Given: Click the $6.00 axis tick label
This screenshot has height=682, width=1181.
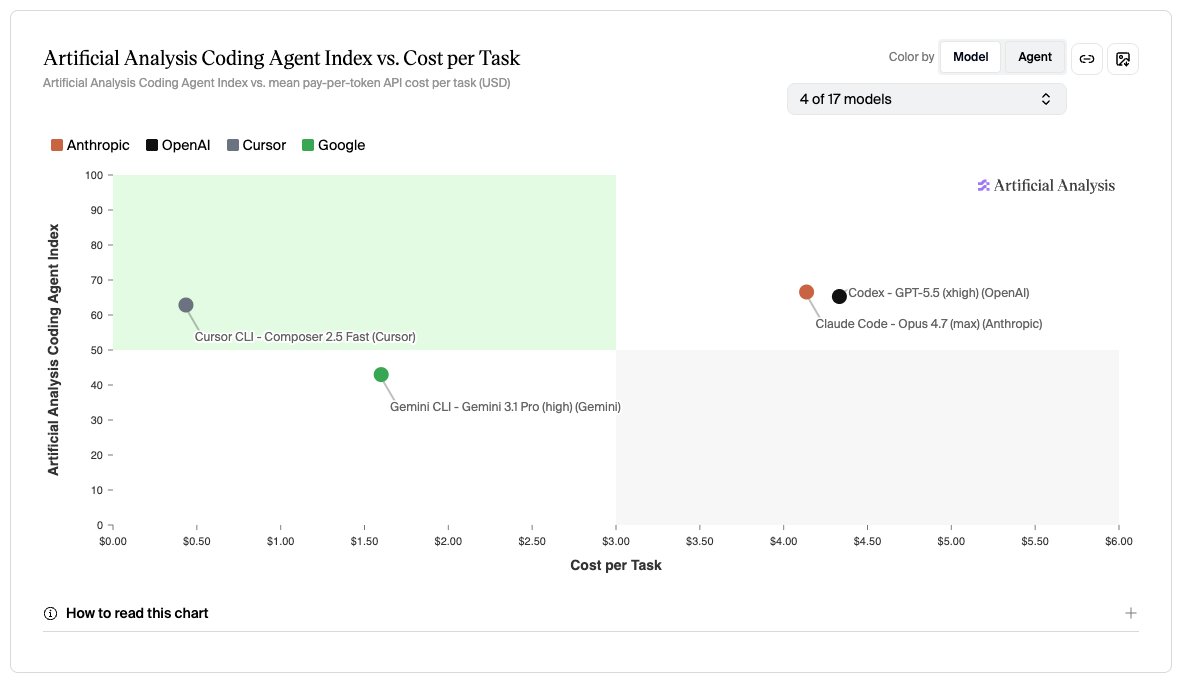Looking at the screenshot, I should (1118, 541).
